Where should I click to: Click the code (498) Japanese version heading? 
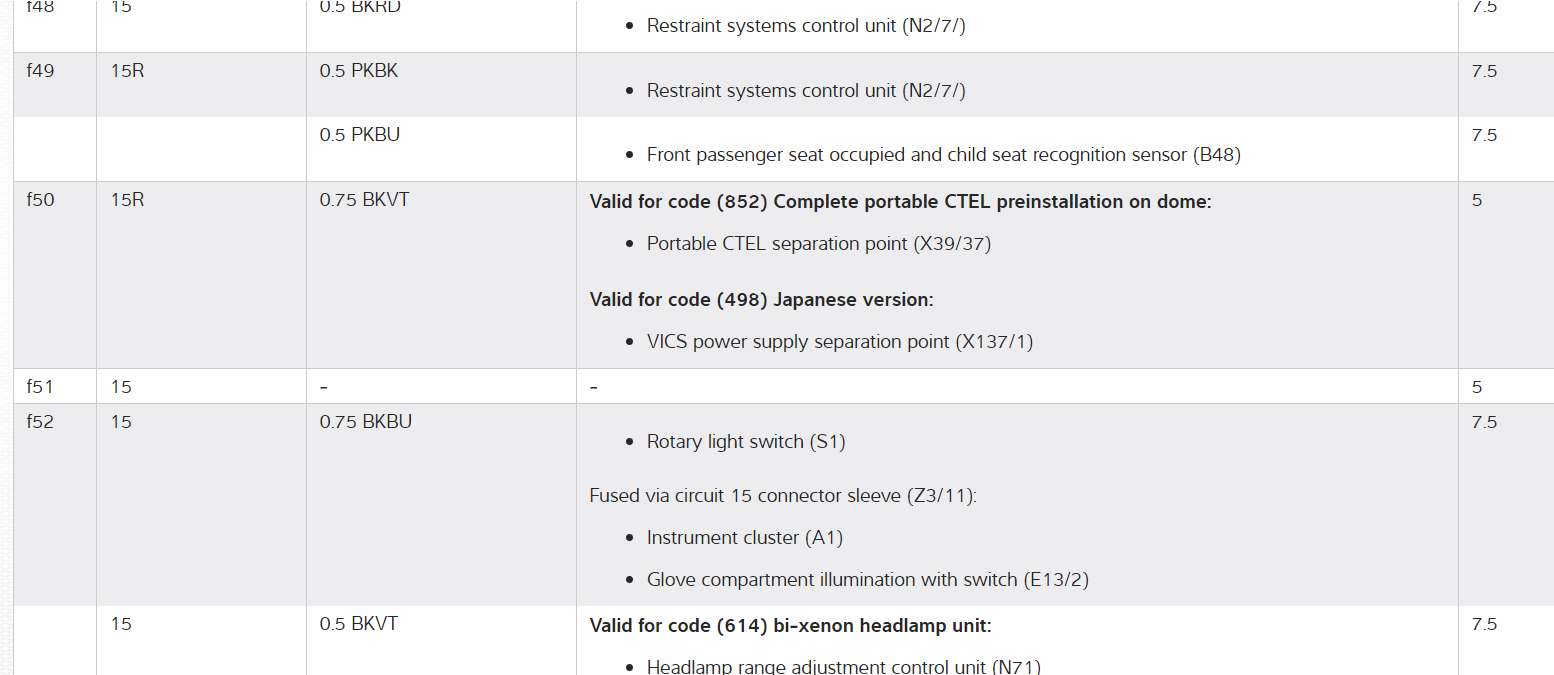[761, 300]
